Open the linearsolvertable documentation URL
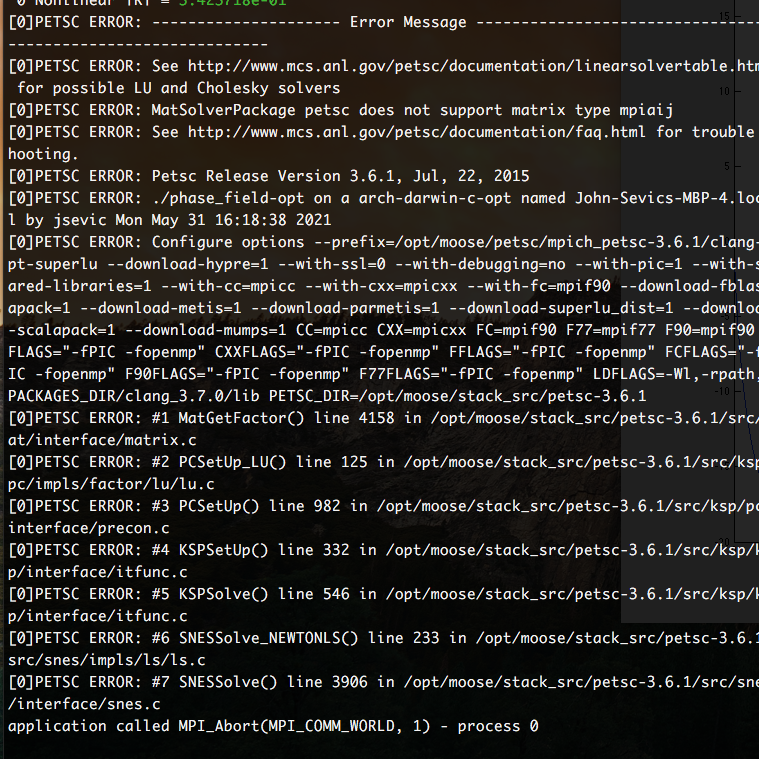 (473, 66)
